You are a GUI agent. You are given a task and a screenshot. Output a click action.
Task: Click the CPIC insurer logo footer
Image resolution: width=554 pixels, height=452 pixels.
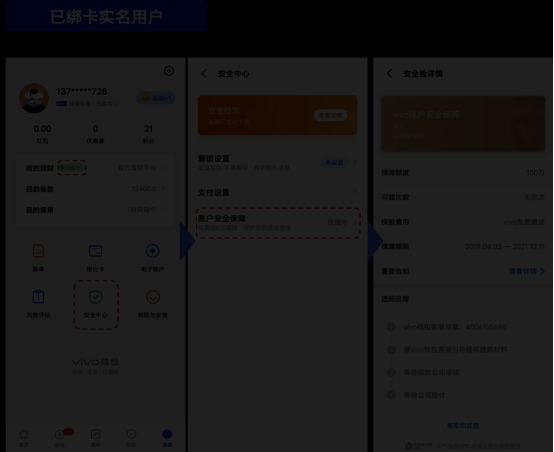click(419, 446)
